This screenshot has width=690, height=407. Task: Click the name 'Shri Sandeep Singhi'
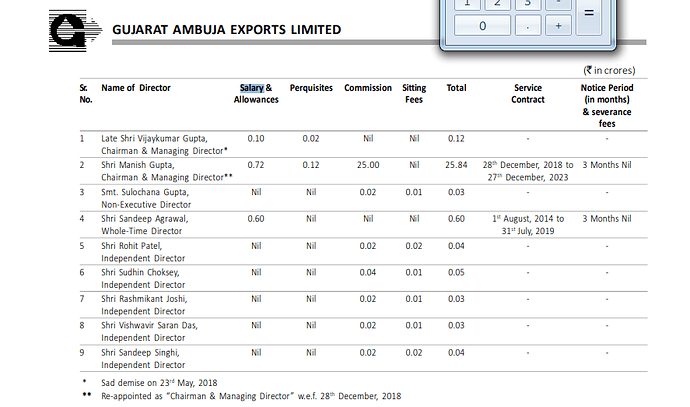(140, 352)
